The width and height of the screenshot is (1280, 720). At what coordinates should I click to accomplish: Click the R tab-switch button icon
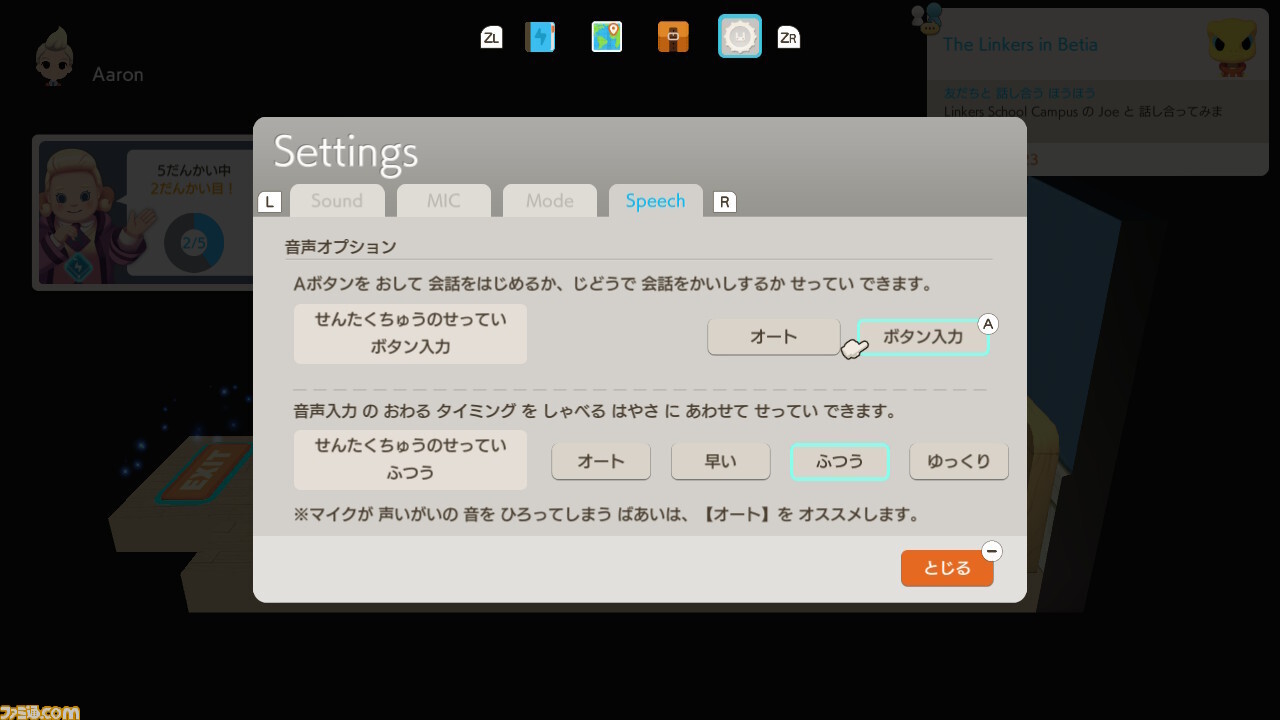point(725,202)
